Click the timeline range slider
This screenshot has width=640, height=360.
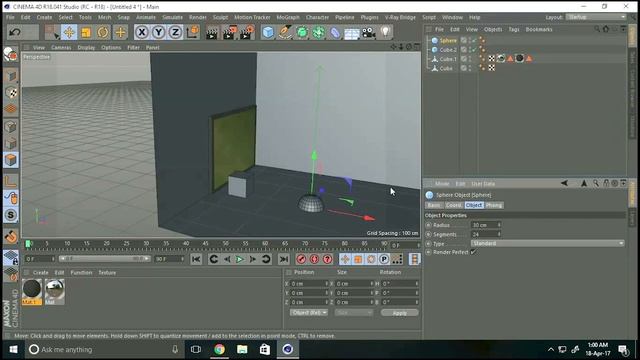105,259
